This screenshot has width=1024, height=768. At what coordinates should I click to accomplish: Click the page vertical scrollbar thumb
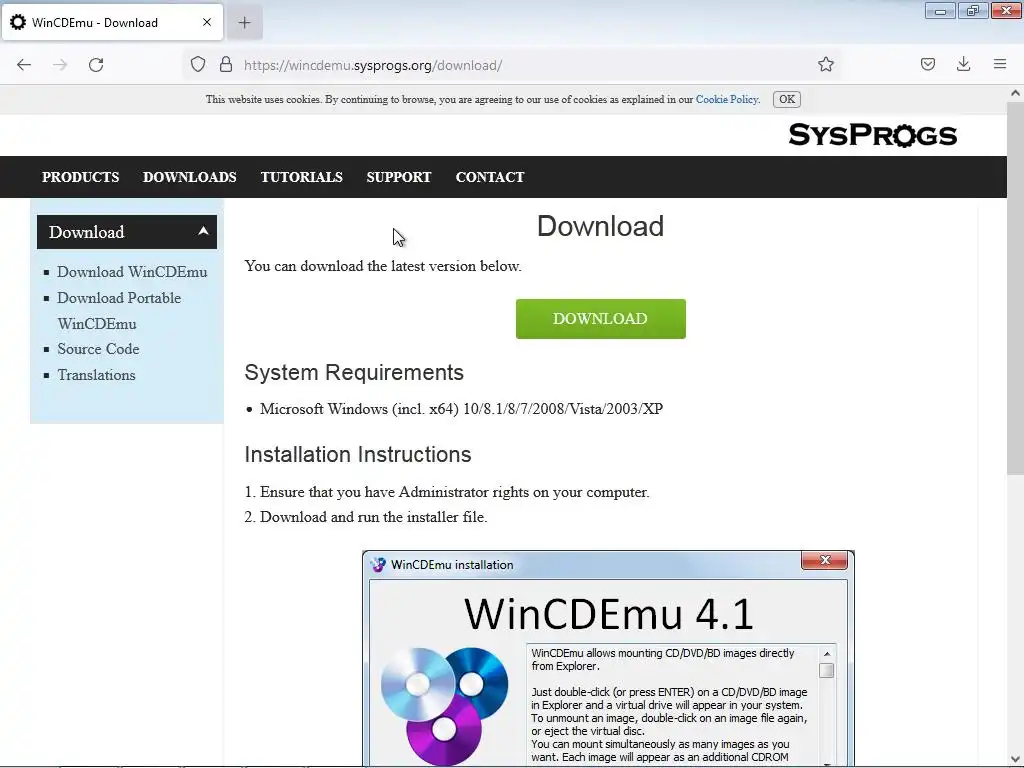coord(1015,289)
